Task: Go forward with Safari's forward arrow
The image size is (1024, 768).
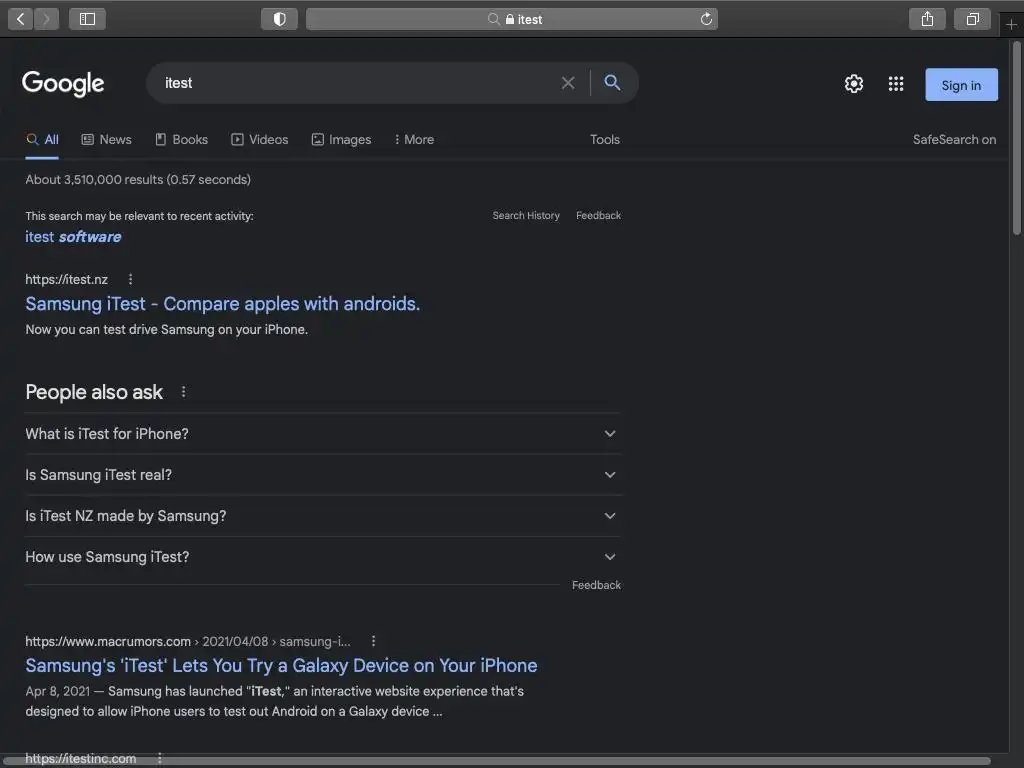Action: 46,19
